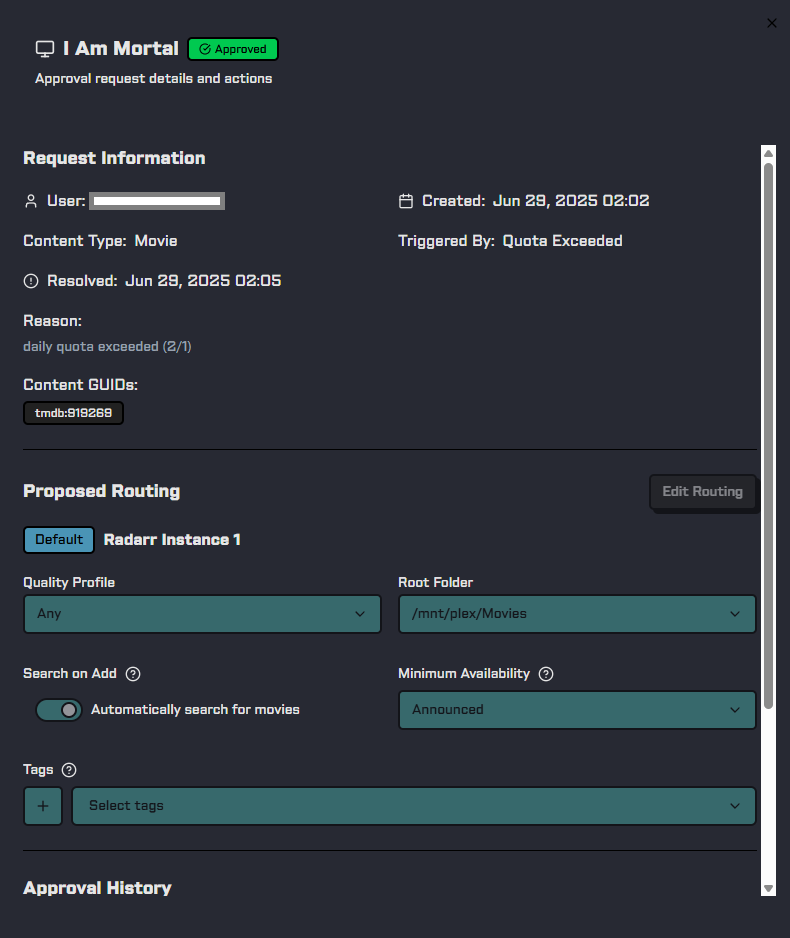The image size is (790, 938).
Task: Click the 'Jun 29, 2025 02:05' resolved date
Action: [203, 281]
